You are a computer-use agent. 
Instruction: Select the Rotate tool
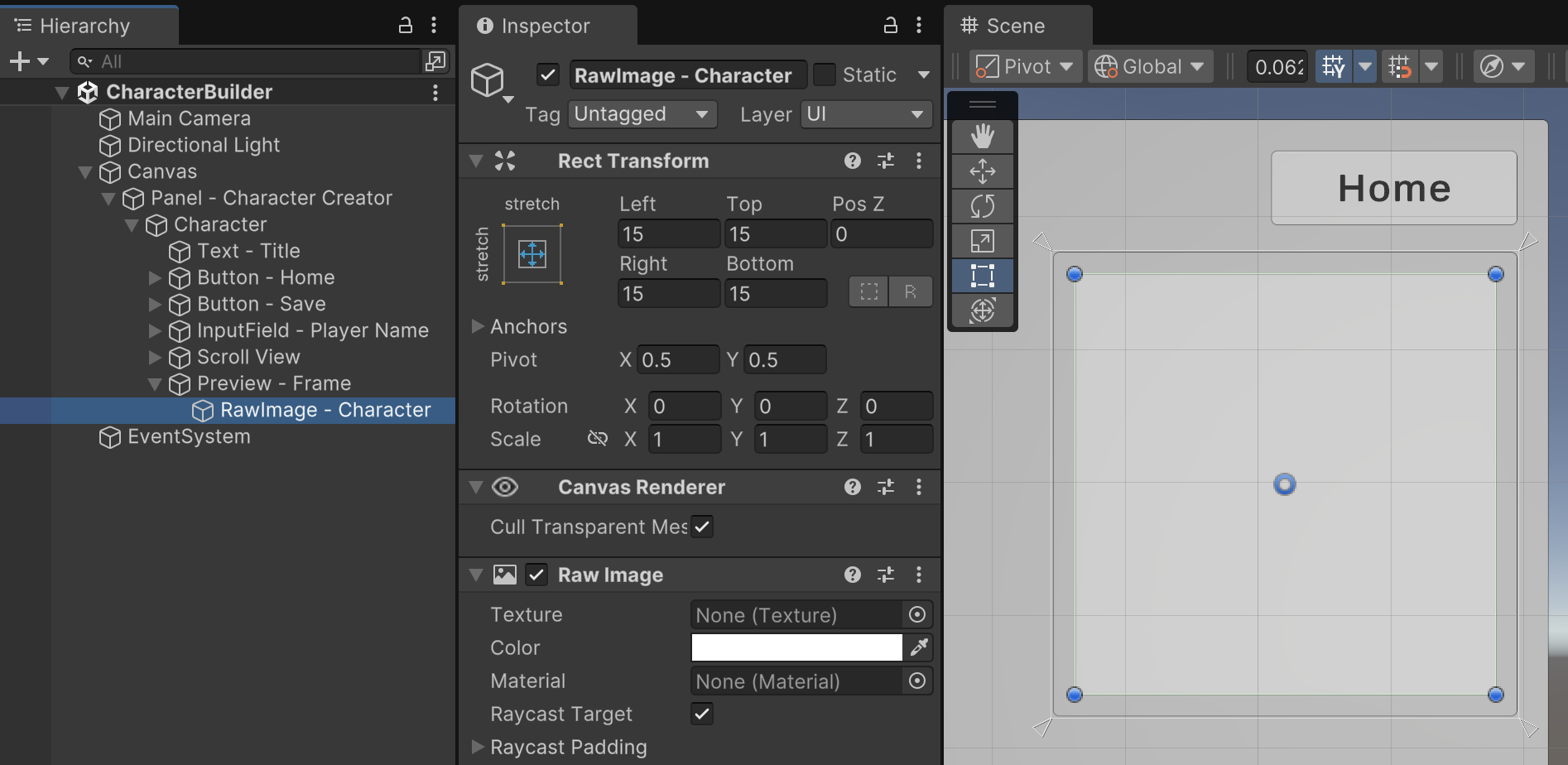pyautogui.click(x=982, y=206)
